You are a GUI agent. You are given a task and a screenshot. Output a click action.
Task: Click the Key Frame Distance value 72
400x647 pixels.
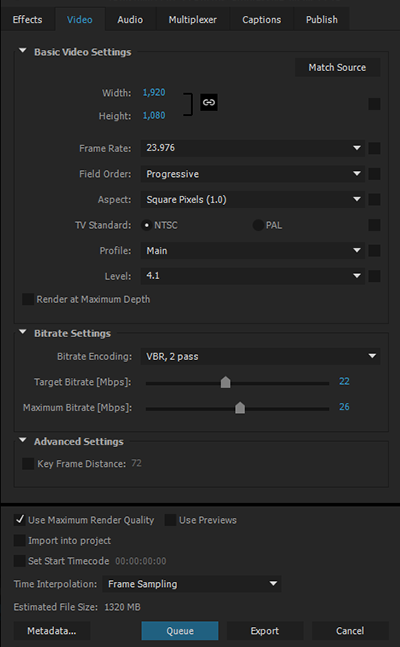[136, 463]
